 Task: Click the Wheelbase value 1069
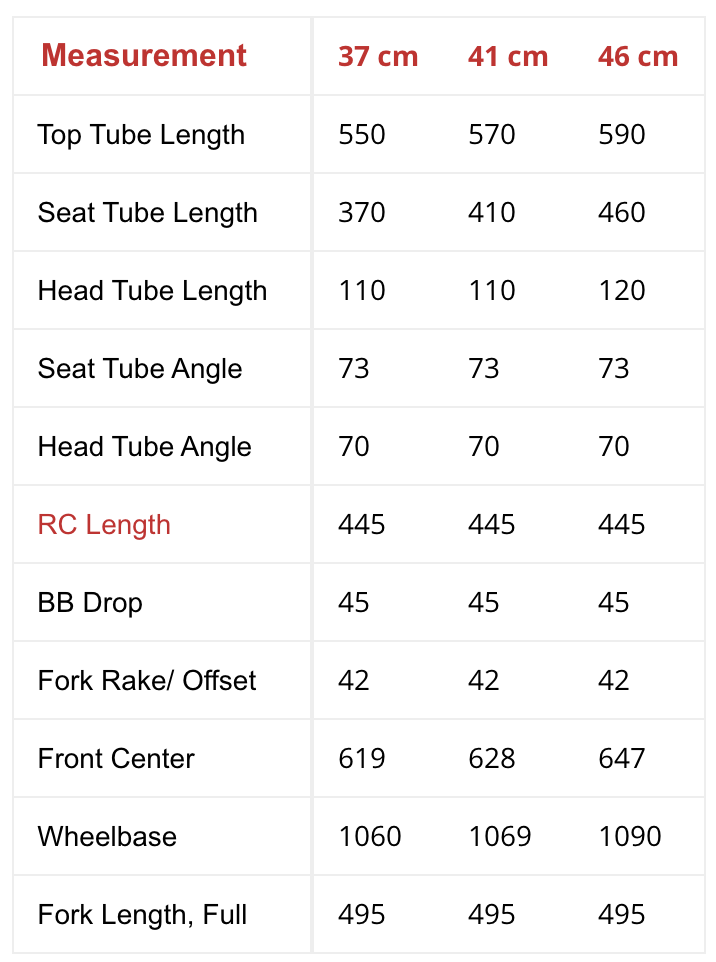(x=500, y=837)
